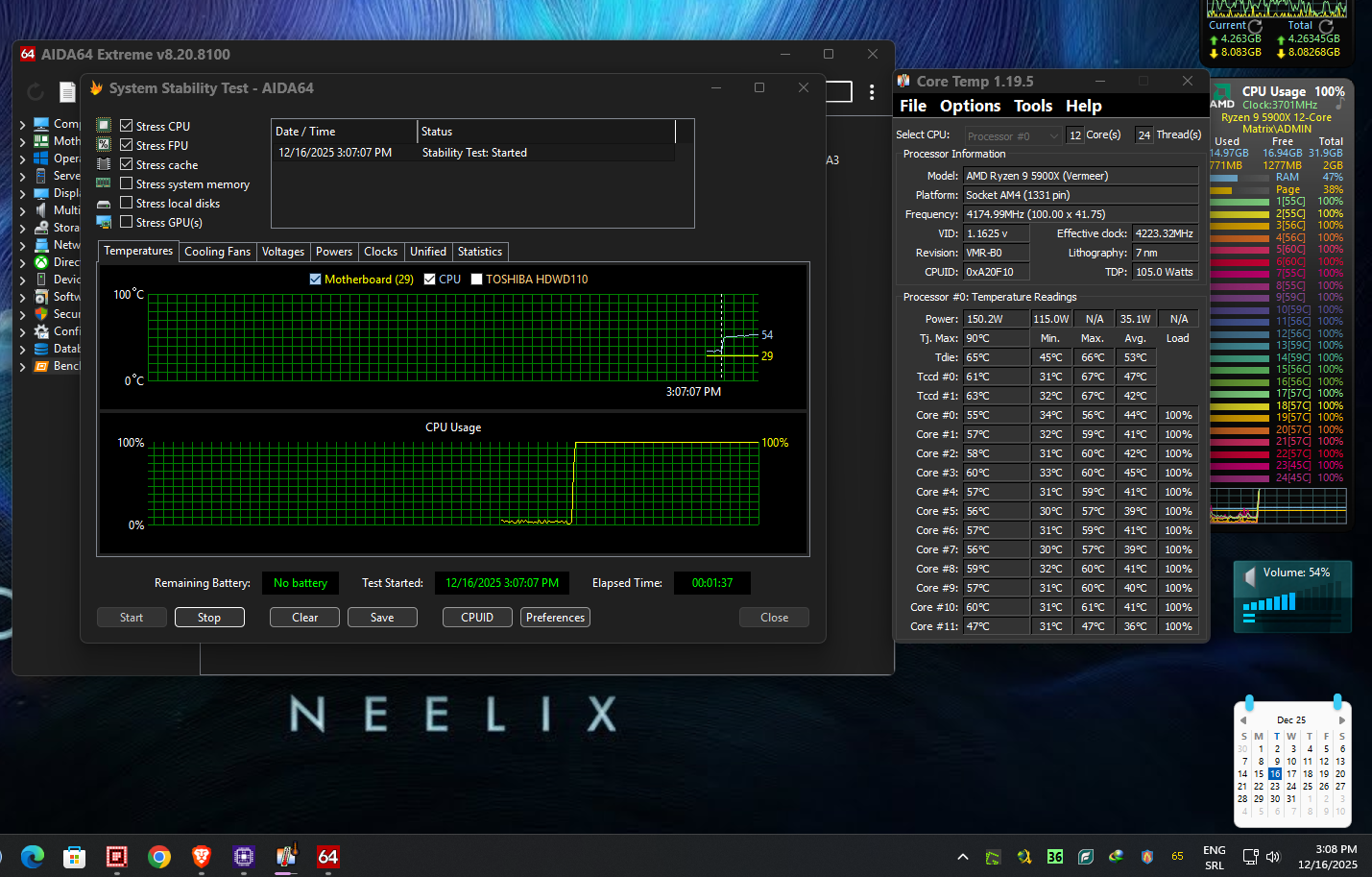The image size is (1372, 877).
Task: Open the AIDA64 three-dot menu
Action: [872, 92]
